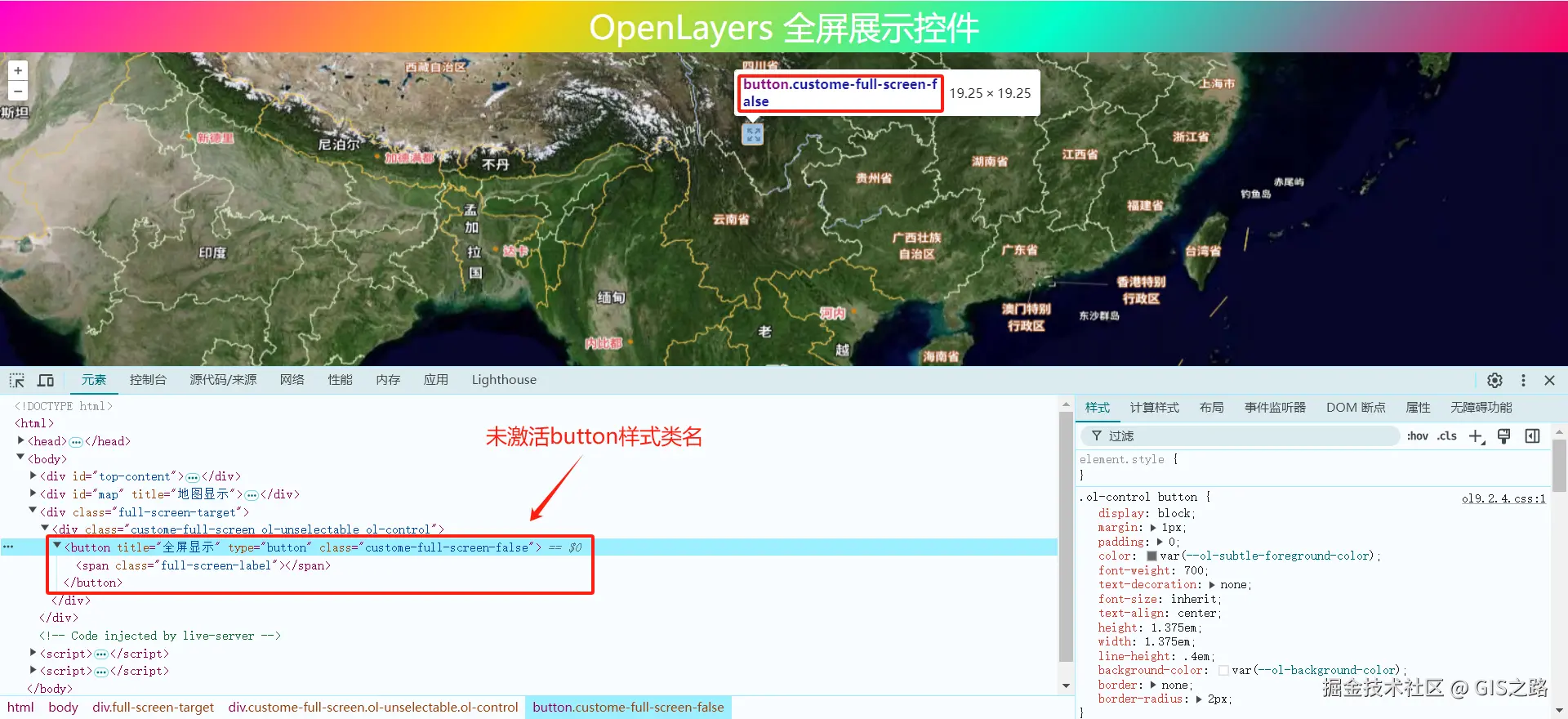The width and height of the screenshot is (1568, 719).
Task: Click the display: block value
Action: click(x=1174, y=513)
